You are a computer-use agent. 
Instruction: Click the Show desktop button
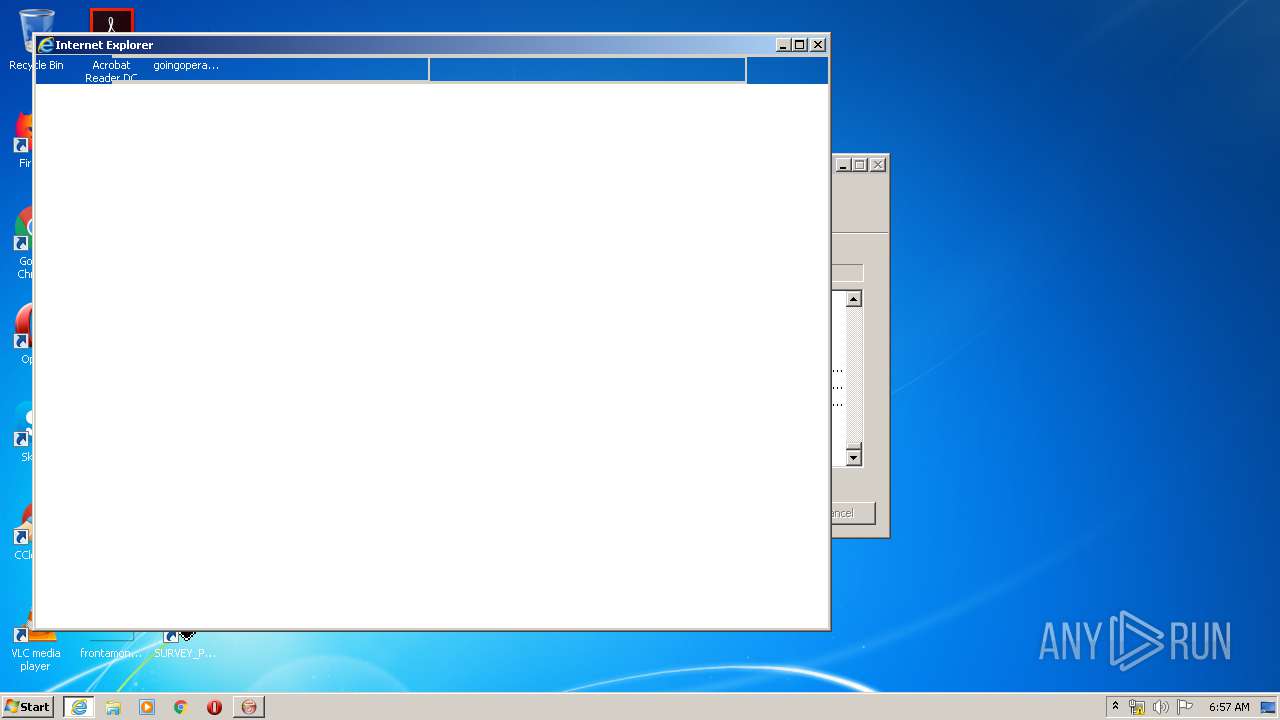click(1269, 707)
